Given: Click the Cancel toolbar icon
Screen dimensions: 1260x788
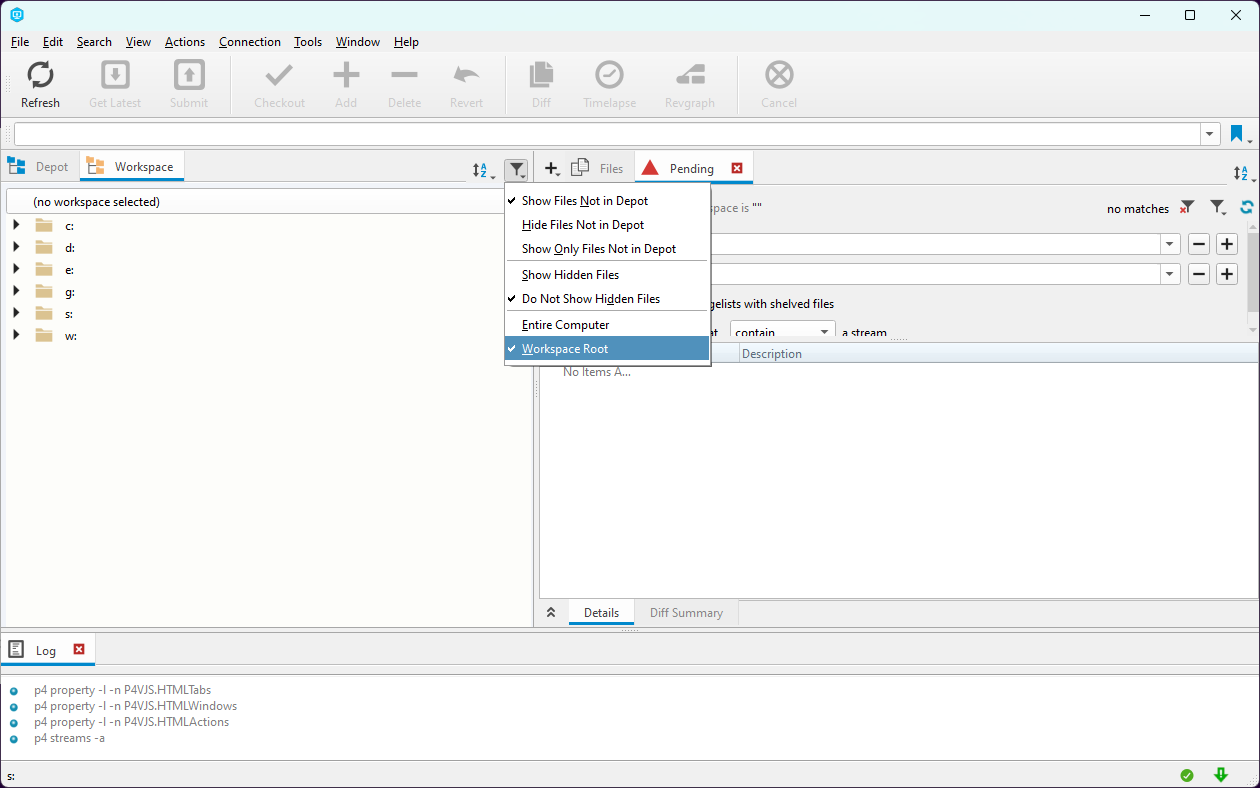Looking at the screenshot, I should [x=779, y=75].
